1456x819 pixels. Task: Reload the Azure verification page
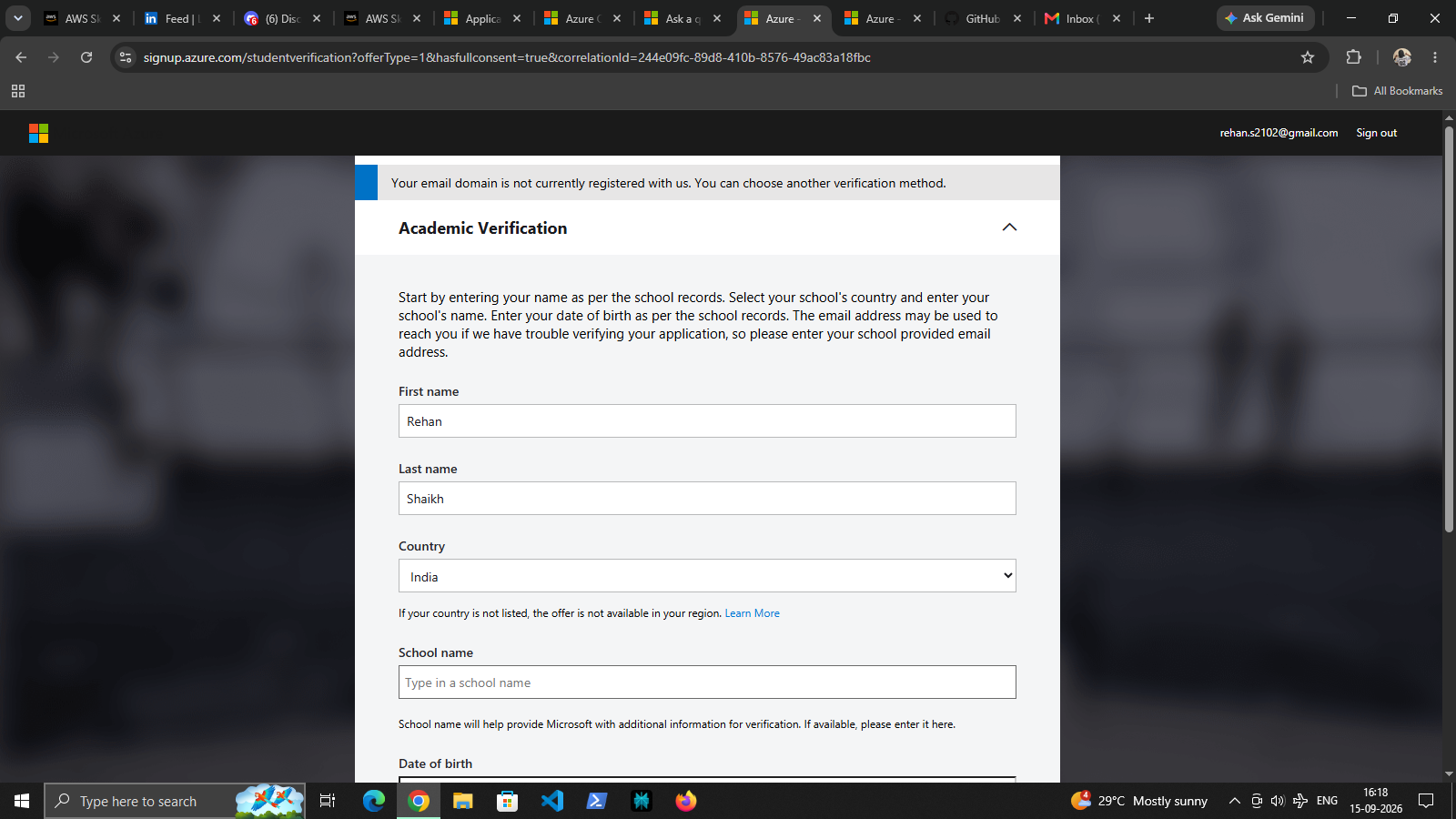[x=86, y=57]
